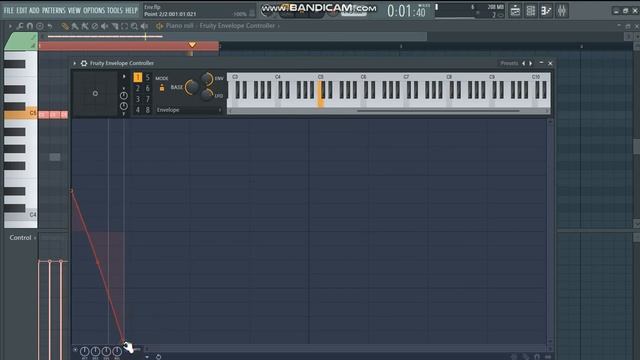Click the lower clock knob beside XY pad
The width and height of the screenshot is (640, 360).
coord(123,106)
